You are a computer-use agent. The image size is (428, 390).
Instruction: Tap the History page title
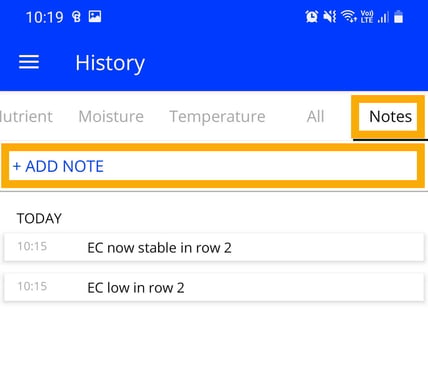click(110, 63)
